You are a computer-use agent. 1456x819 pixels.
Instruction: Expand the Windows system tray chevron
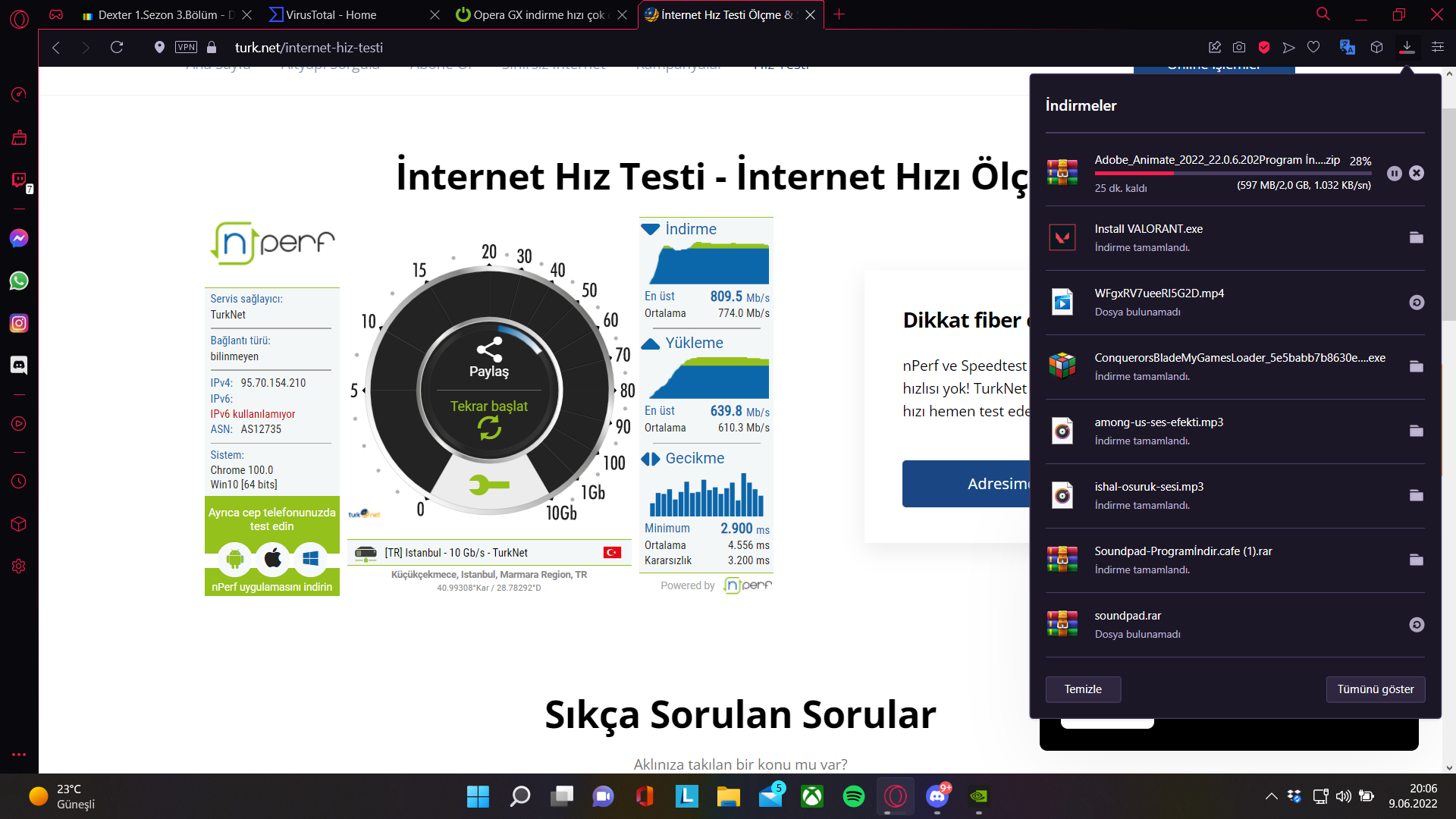1271,796
